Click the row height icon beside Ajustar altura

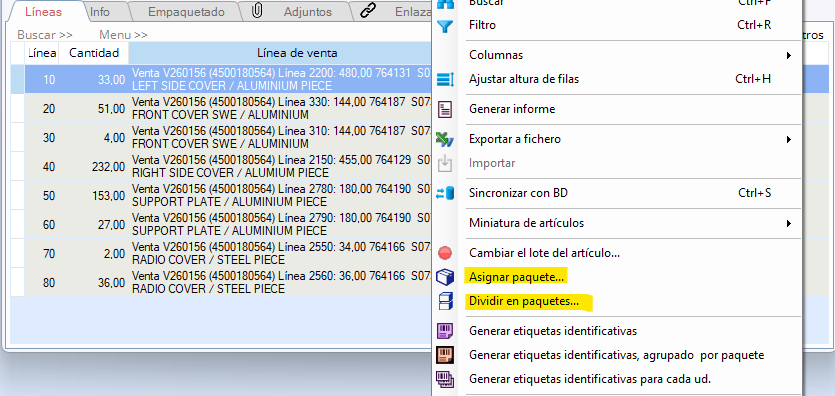445,80
